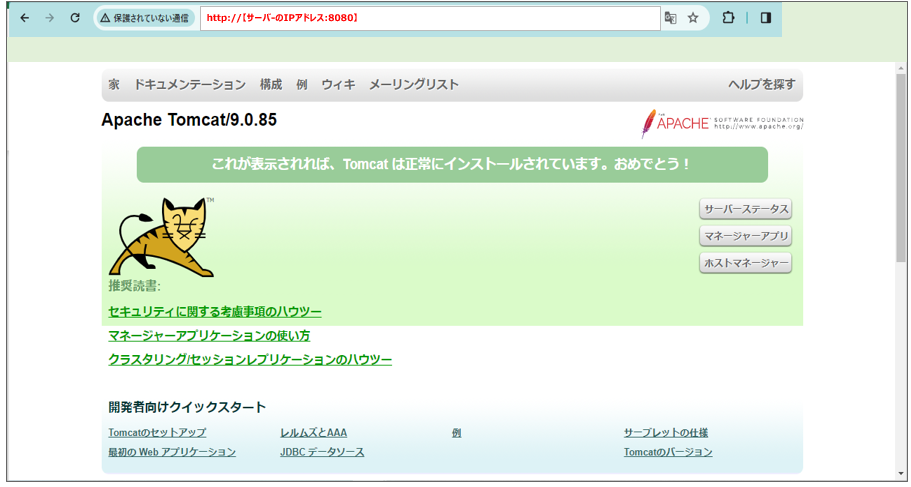Click the 推奨読書 label
This screenshot has height=487, width=911.
click(135, 286)
